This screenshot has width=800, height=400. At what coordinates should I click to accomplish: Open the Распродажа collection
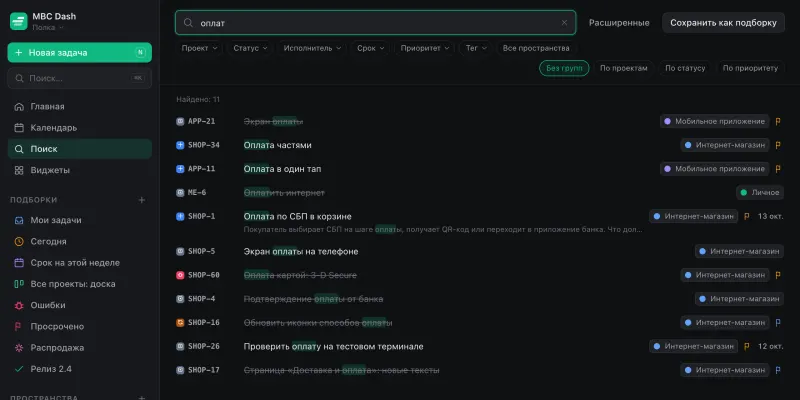coord(80,347)
